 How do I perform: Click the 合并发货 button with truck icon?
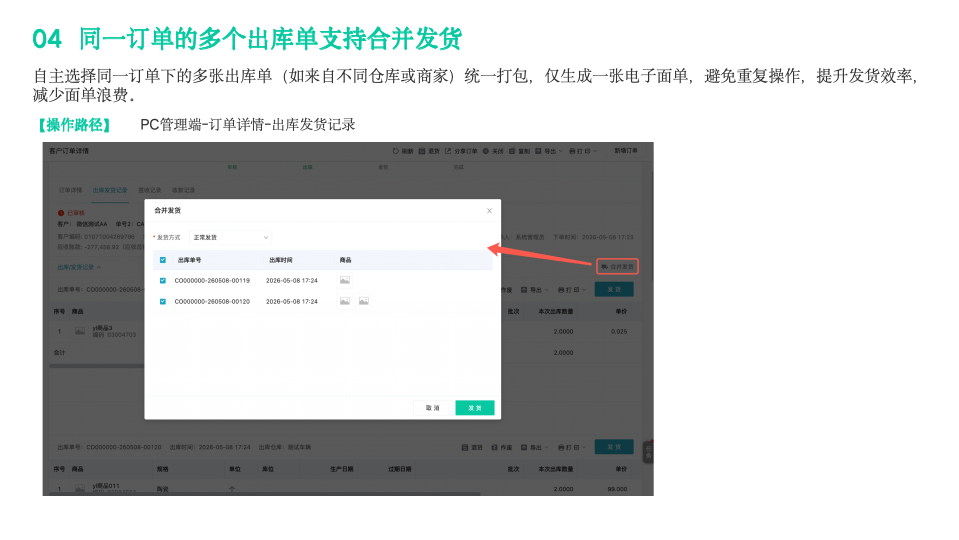tap(617, 267)
